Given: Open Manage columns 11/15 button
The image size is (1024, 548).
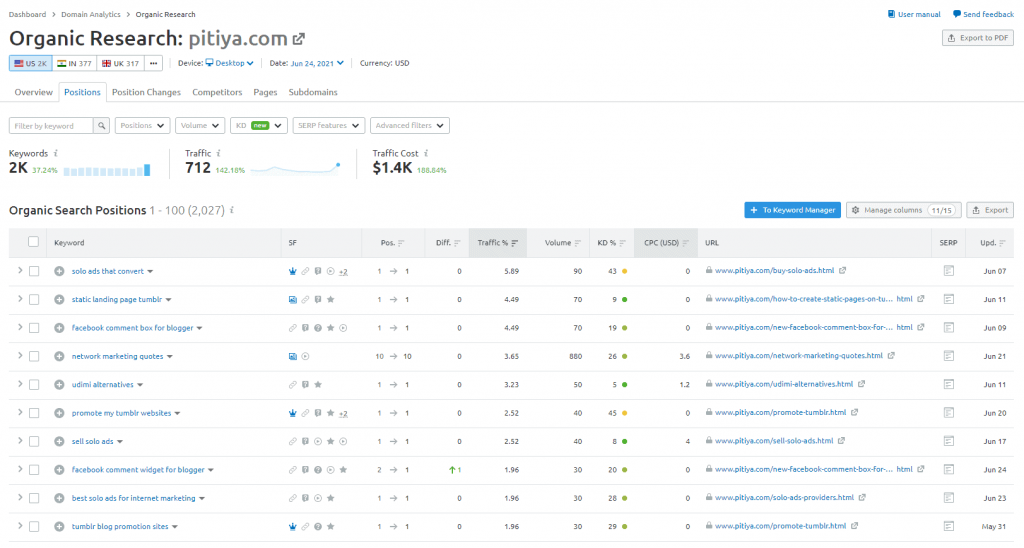Looking at the screenshot, I should coord(904,210).
